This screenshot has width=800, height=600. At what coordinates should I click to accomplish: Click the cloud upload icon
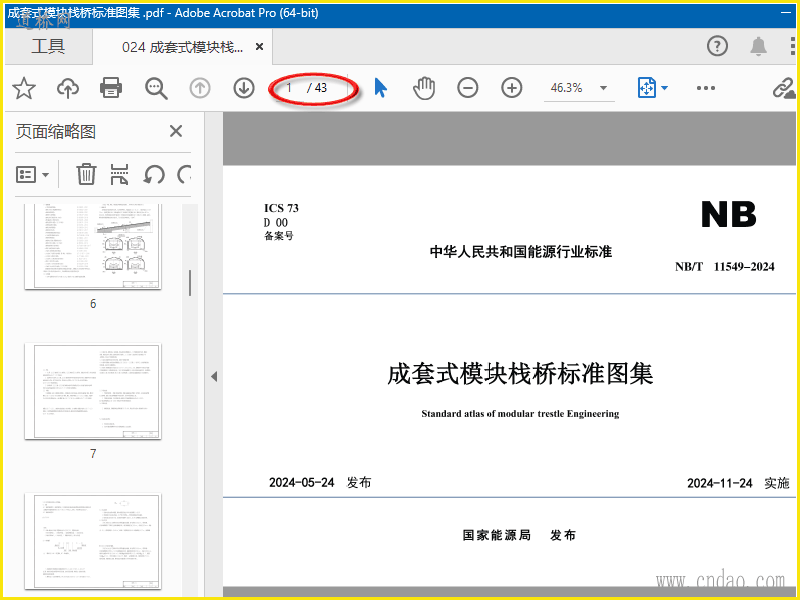pyautogui.click(x=67, y=88)
